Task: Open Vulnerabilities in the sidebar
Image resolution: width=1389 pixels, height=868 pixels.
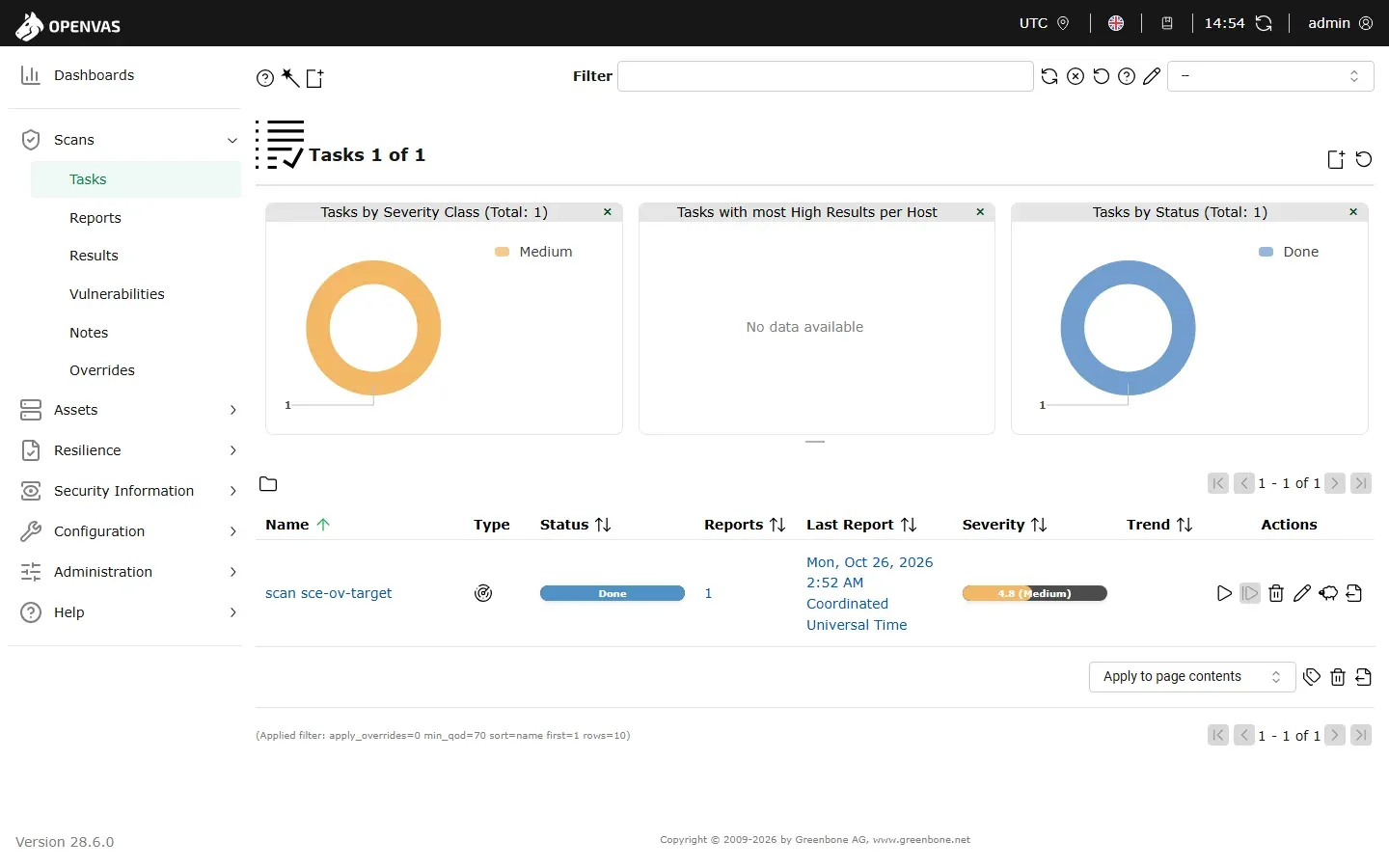Action: [x=117, y=294]
